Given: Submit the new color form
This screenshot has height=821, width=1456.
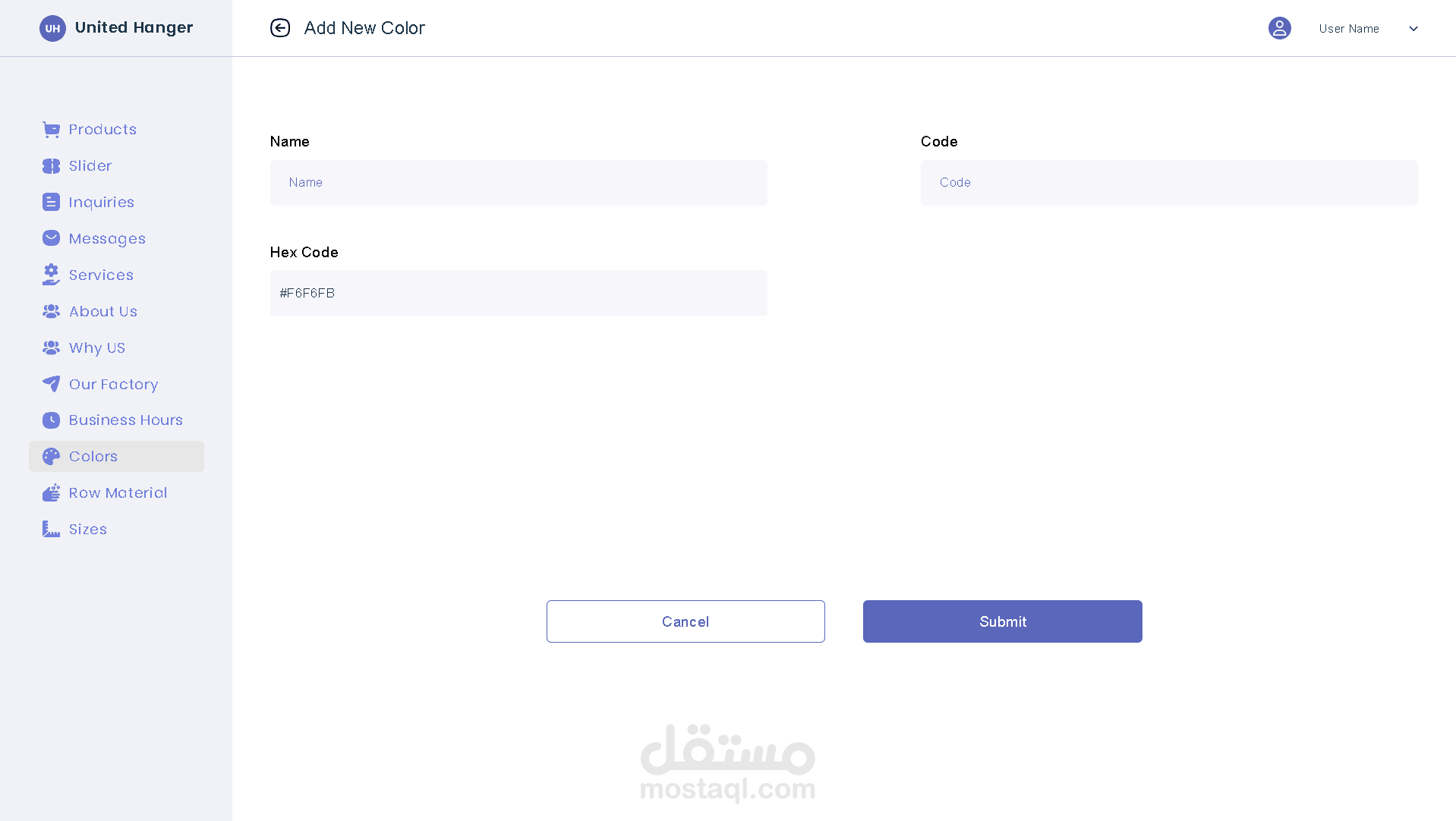Looking at the screenshot, I should pos(1002,621).
